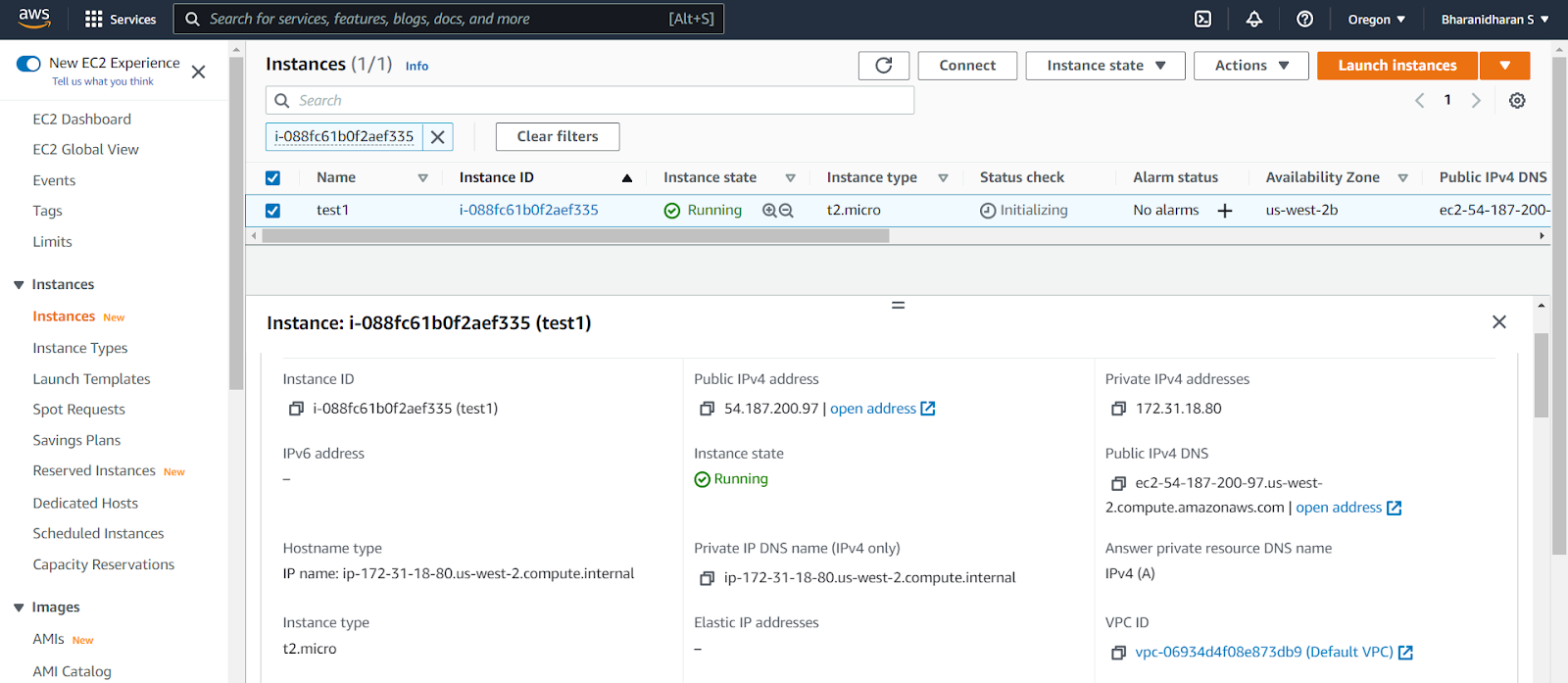The width and height of the screenshot is (1568, 683).
Task: Select the test1 name cell
Action: click(332, 210)
